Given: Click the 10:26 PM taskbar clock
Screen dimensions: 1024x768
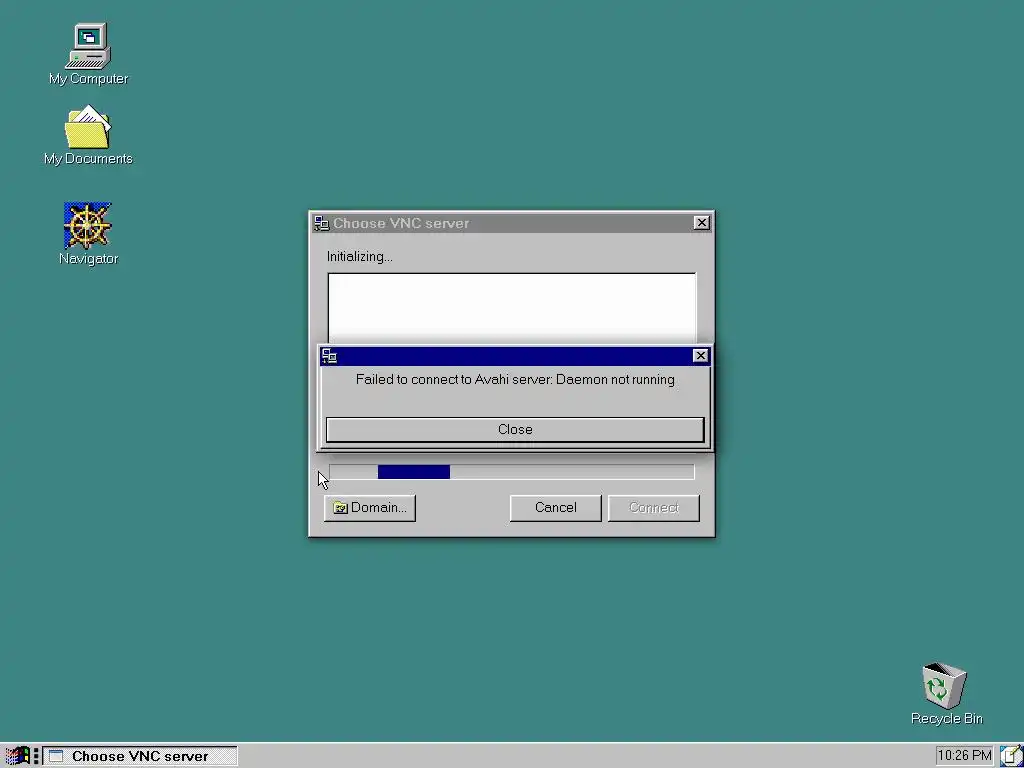Looking at the screenshot, I should click(964, 756).
